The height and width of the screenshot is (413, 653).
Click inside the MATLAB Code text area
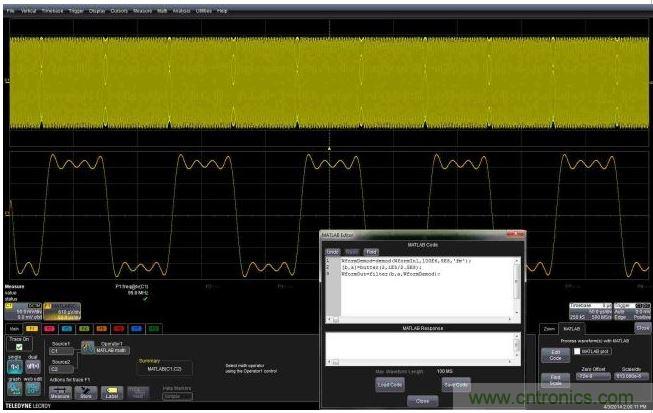coord(420,285)
